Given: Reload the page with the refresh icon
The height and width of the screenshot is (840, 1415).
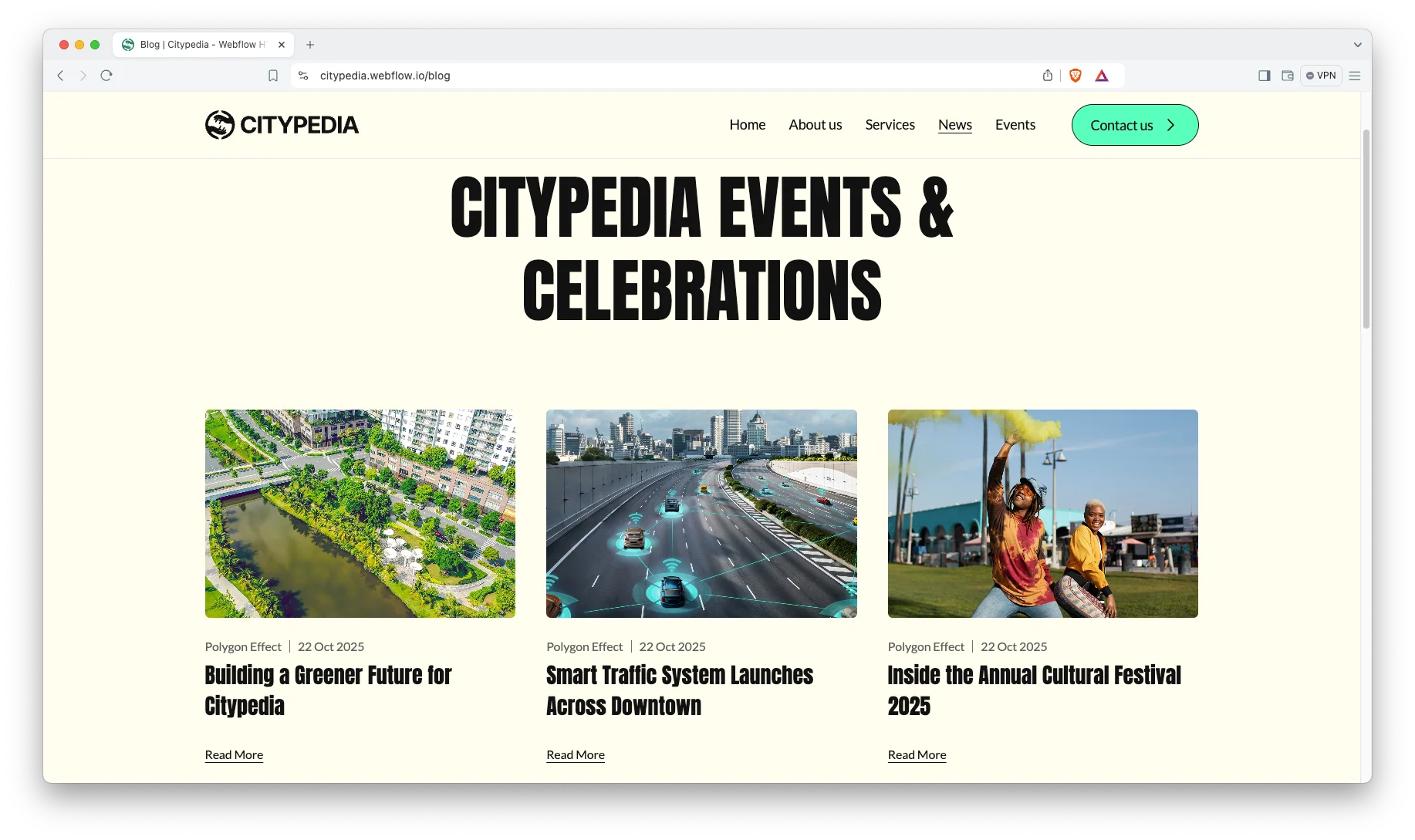Looking at the screenshot, I should click(106, 76).
